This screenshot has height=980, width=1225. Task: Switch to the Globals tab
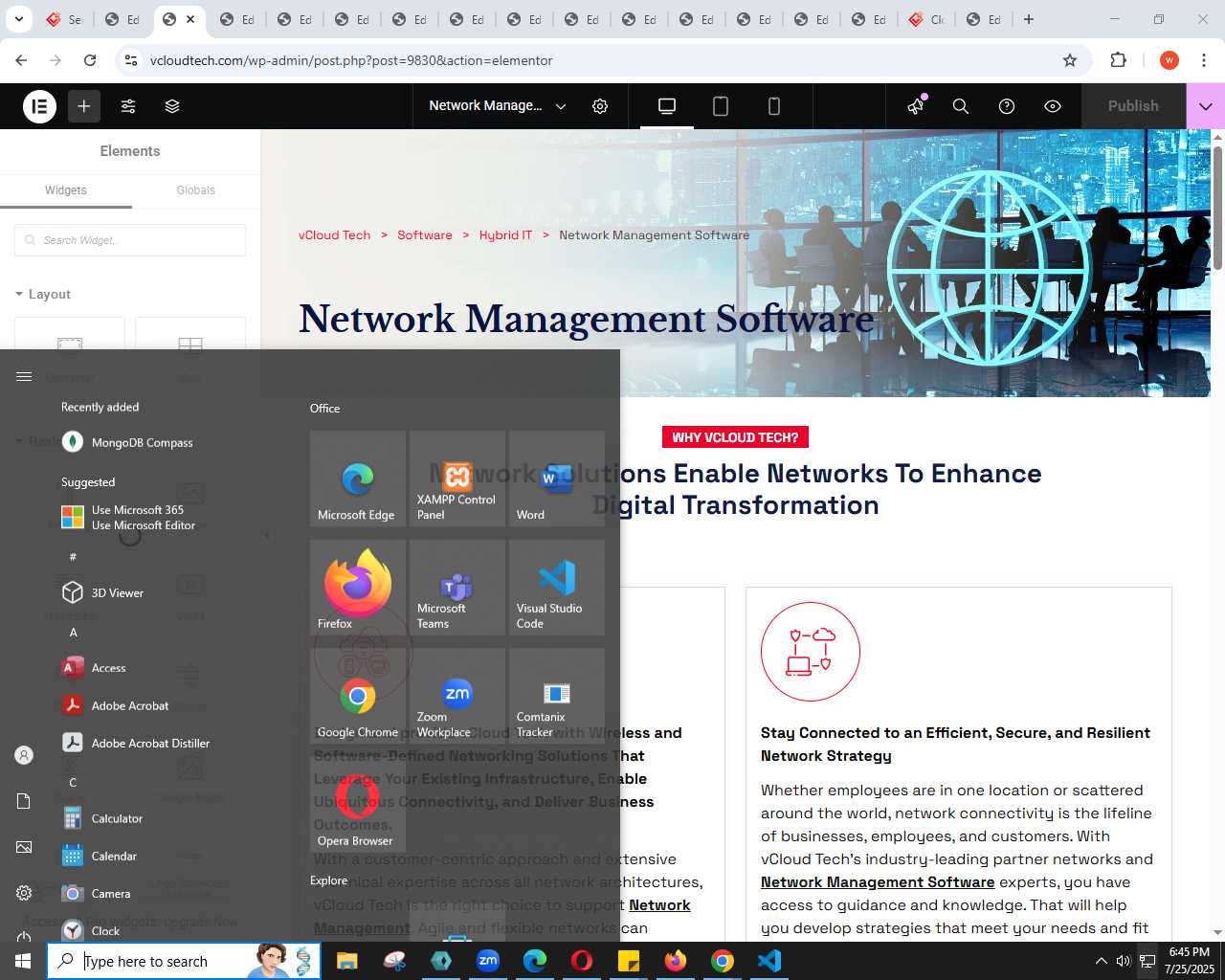[x=196, y=190]
